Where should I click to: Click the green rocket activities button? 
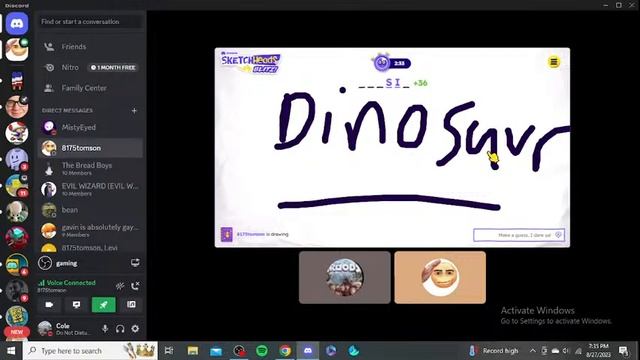[x=104, y=304]
